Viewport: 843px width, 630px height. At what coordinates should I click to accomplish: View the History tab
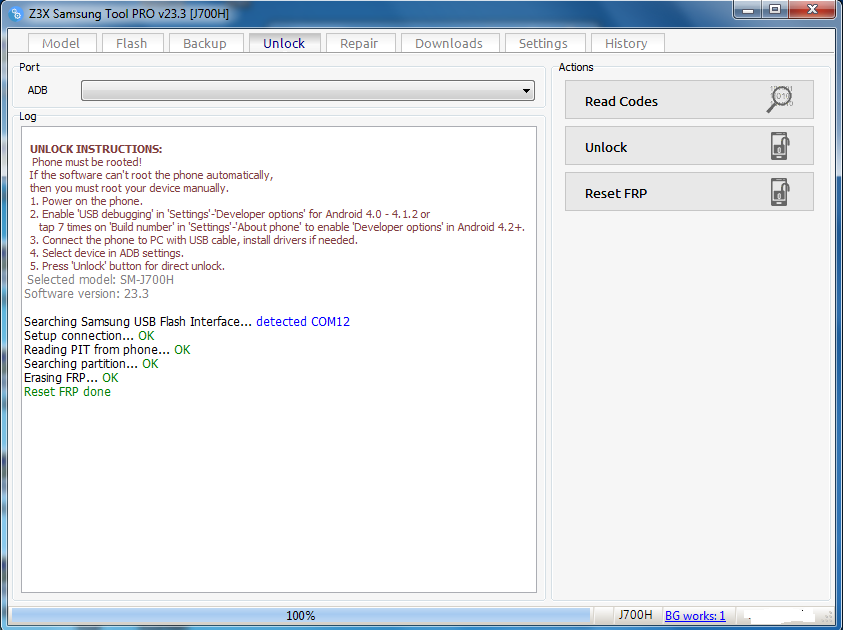[626, 43]
